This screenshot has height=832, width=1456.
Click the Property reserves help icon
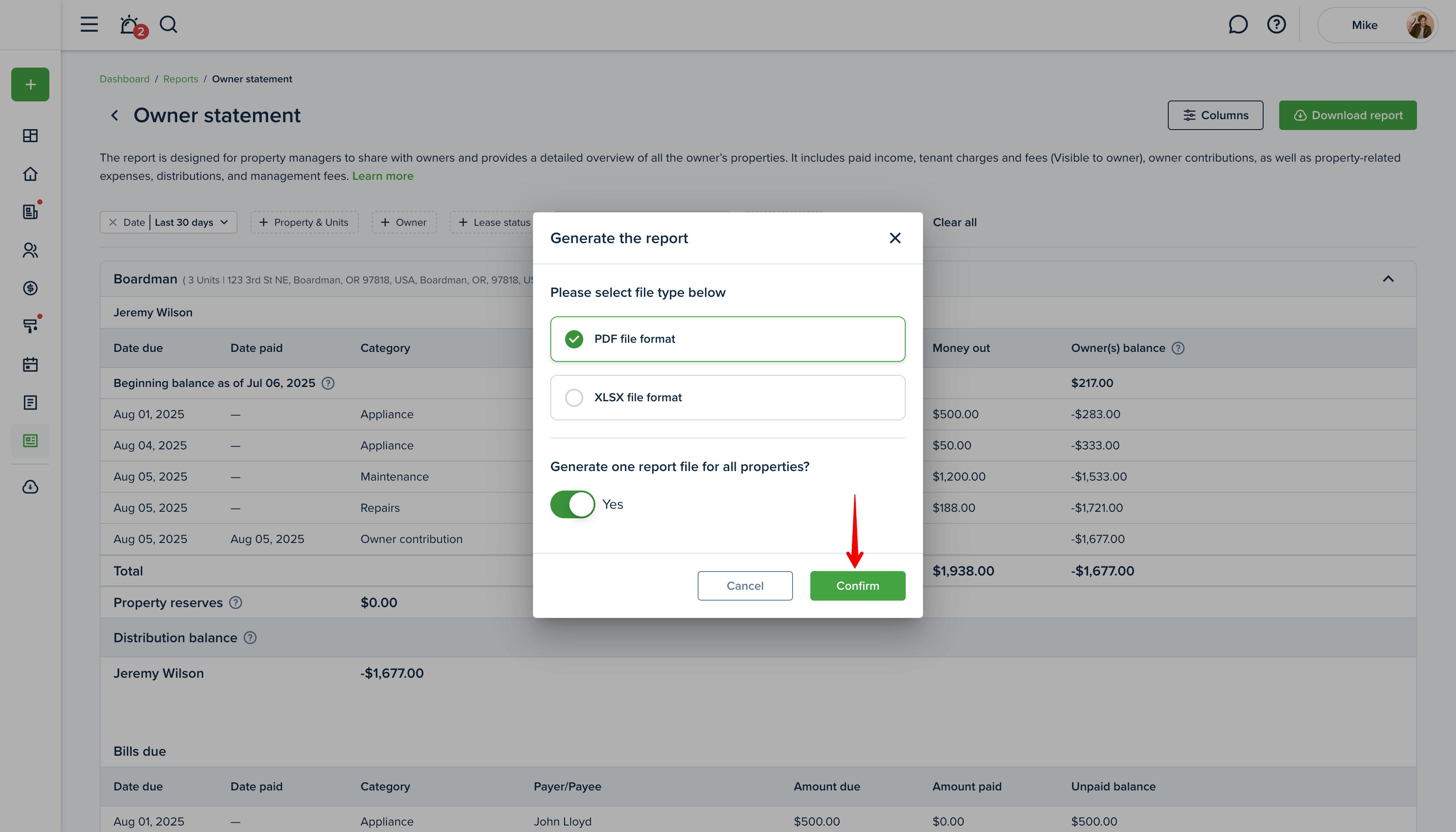[235, 602]
